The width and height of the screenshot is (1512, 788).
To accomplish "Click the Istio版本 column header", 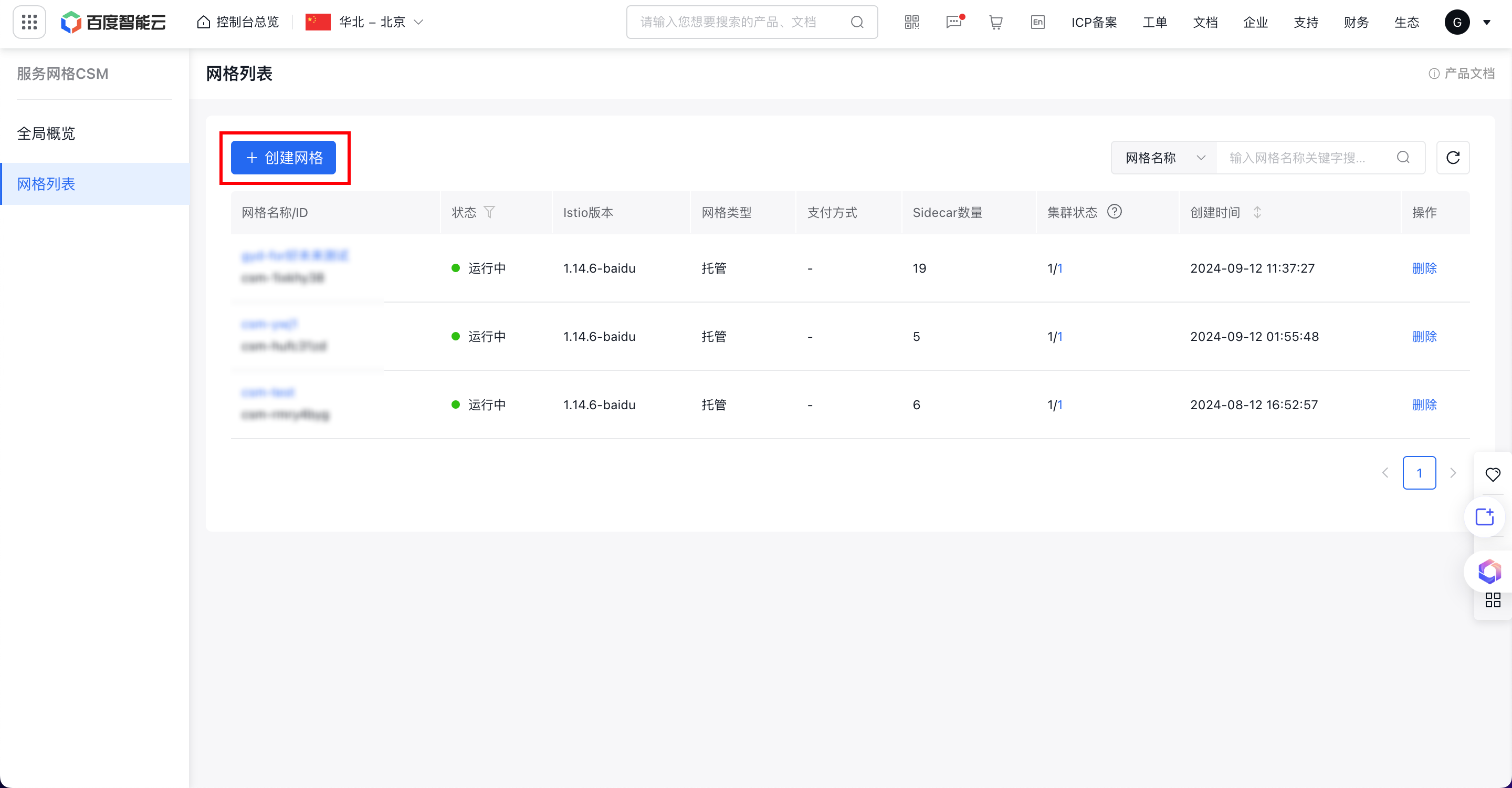I will pos(587,213).
